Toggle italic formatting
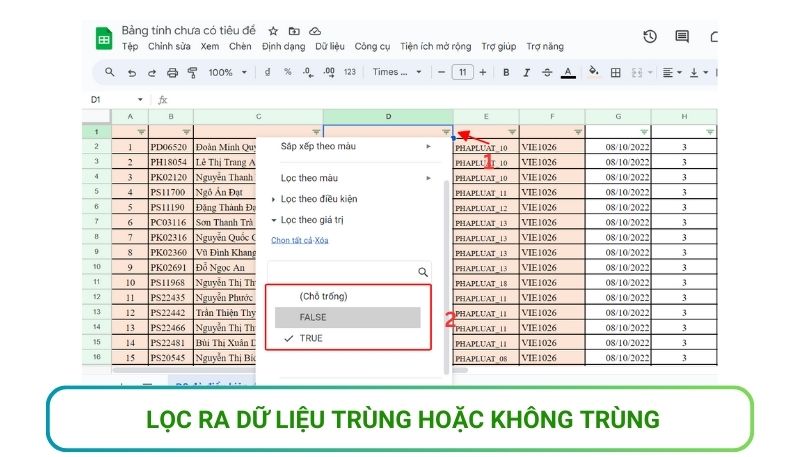The width and height of the screenshot is (800, 457). pyautogui.click(x=527, y=72)
